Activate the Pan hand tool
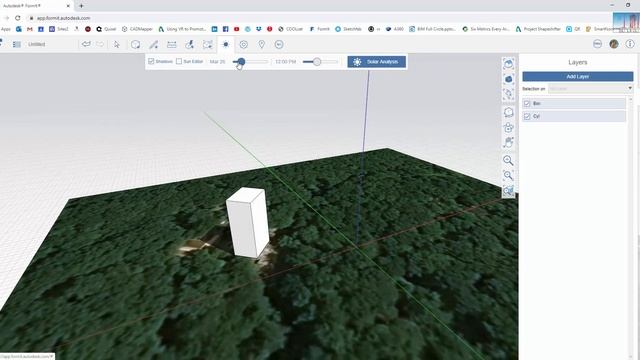 click(x=509, y=142)
